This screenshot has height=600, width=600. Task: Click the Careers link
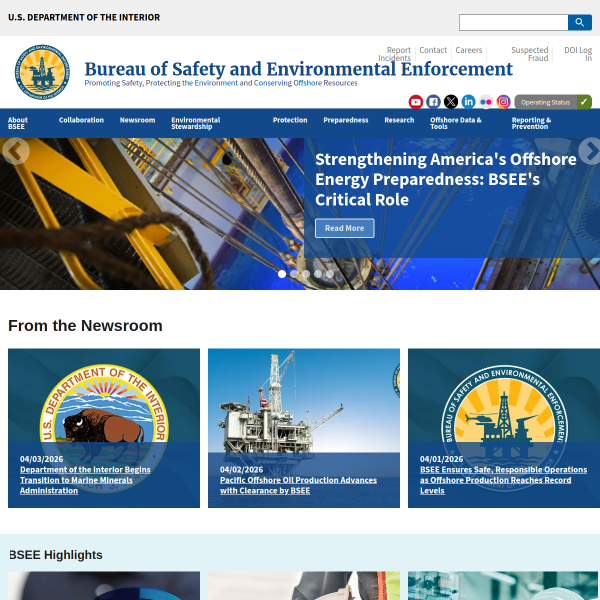point(469,50)
